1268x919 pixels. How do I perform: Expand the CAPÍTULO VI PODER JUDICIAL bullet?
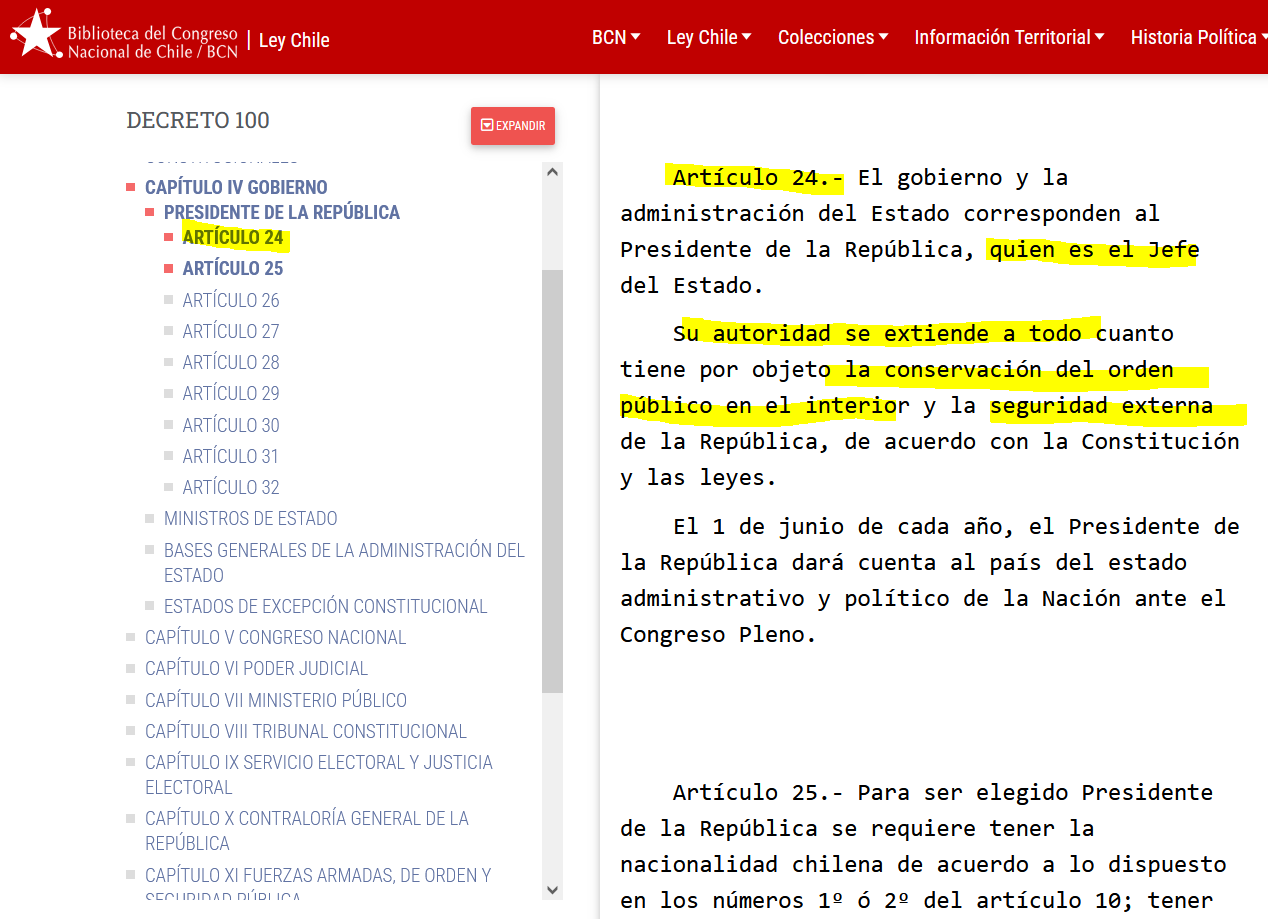pyautogui.click(x=131, y=668)
